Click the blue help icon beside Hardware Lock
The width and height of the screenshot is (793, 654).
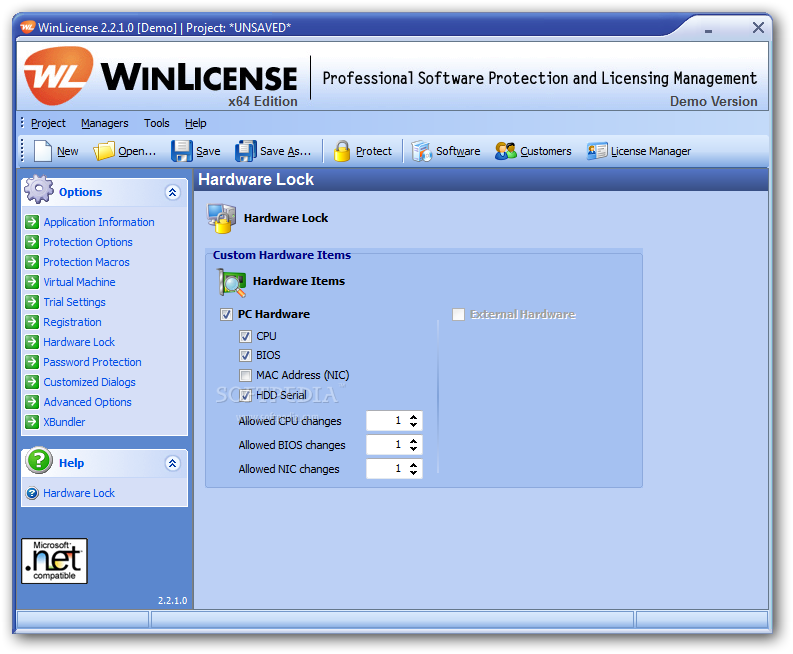32,493
